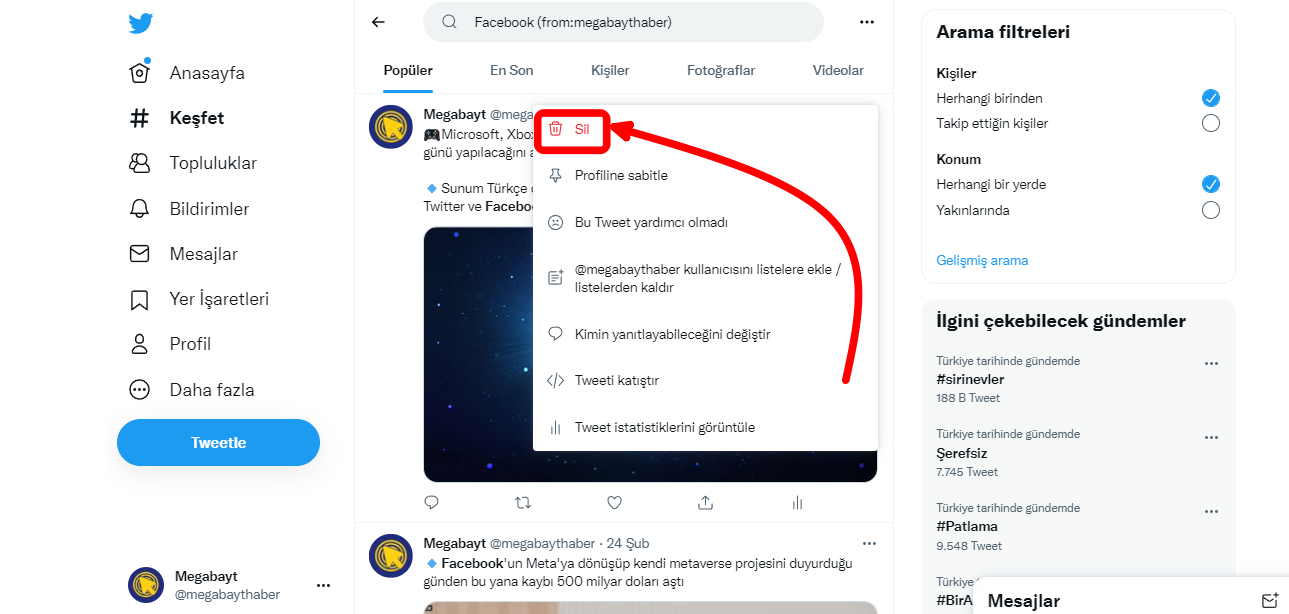Screen dimensions: 1289x614
Task: Open new message icon in Mesajlar panel
Action: pos(1269,600)
